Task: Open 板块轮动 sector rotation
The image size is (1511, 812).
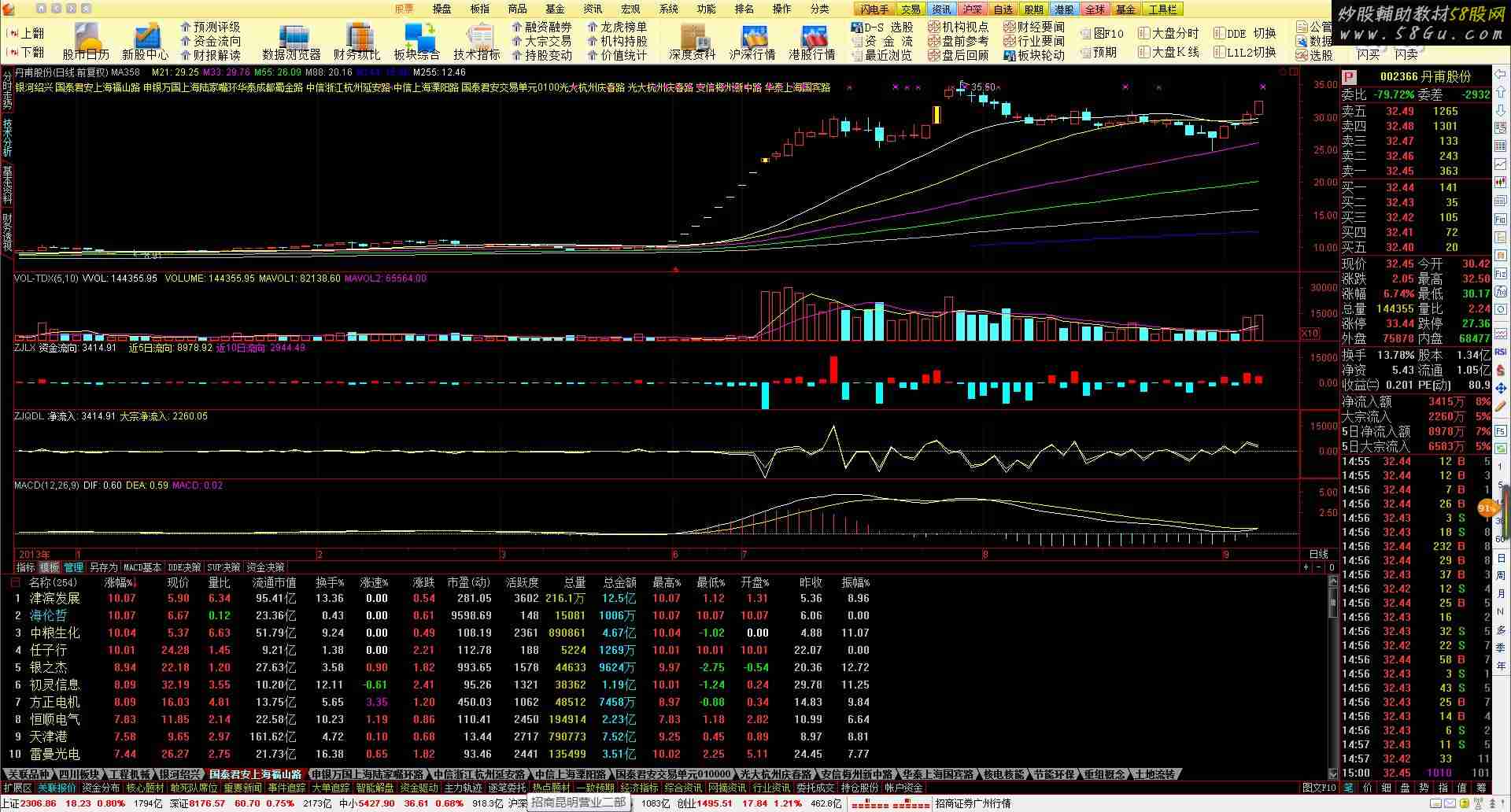Action: pyautogui.click(x=1034, y=55)
